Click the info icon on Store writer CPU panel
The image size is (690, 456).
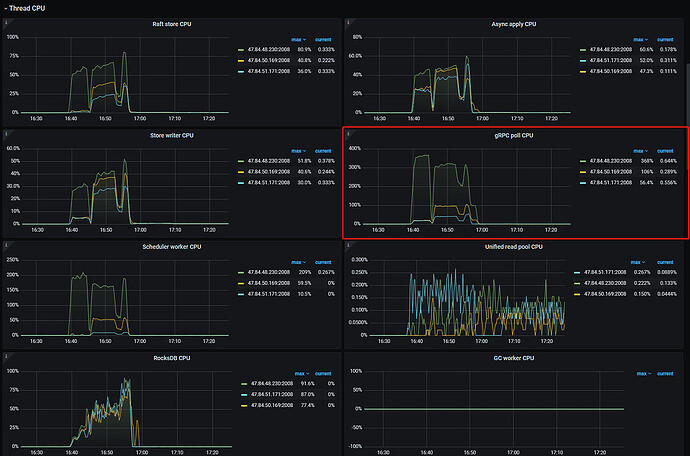click(x=6, y=133)
